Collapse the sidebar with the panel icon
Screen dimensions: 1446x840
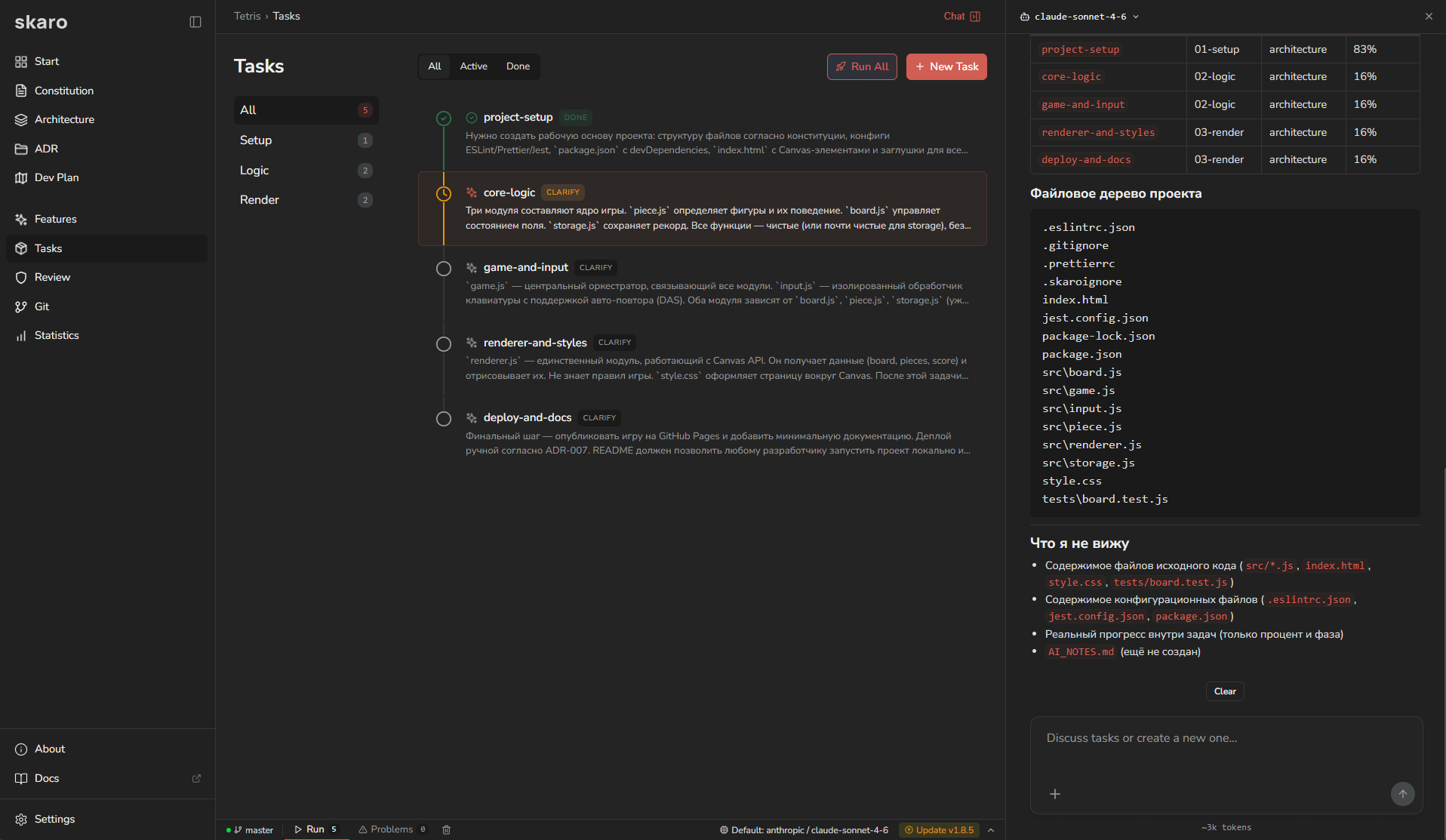195,22
